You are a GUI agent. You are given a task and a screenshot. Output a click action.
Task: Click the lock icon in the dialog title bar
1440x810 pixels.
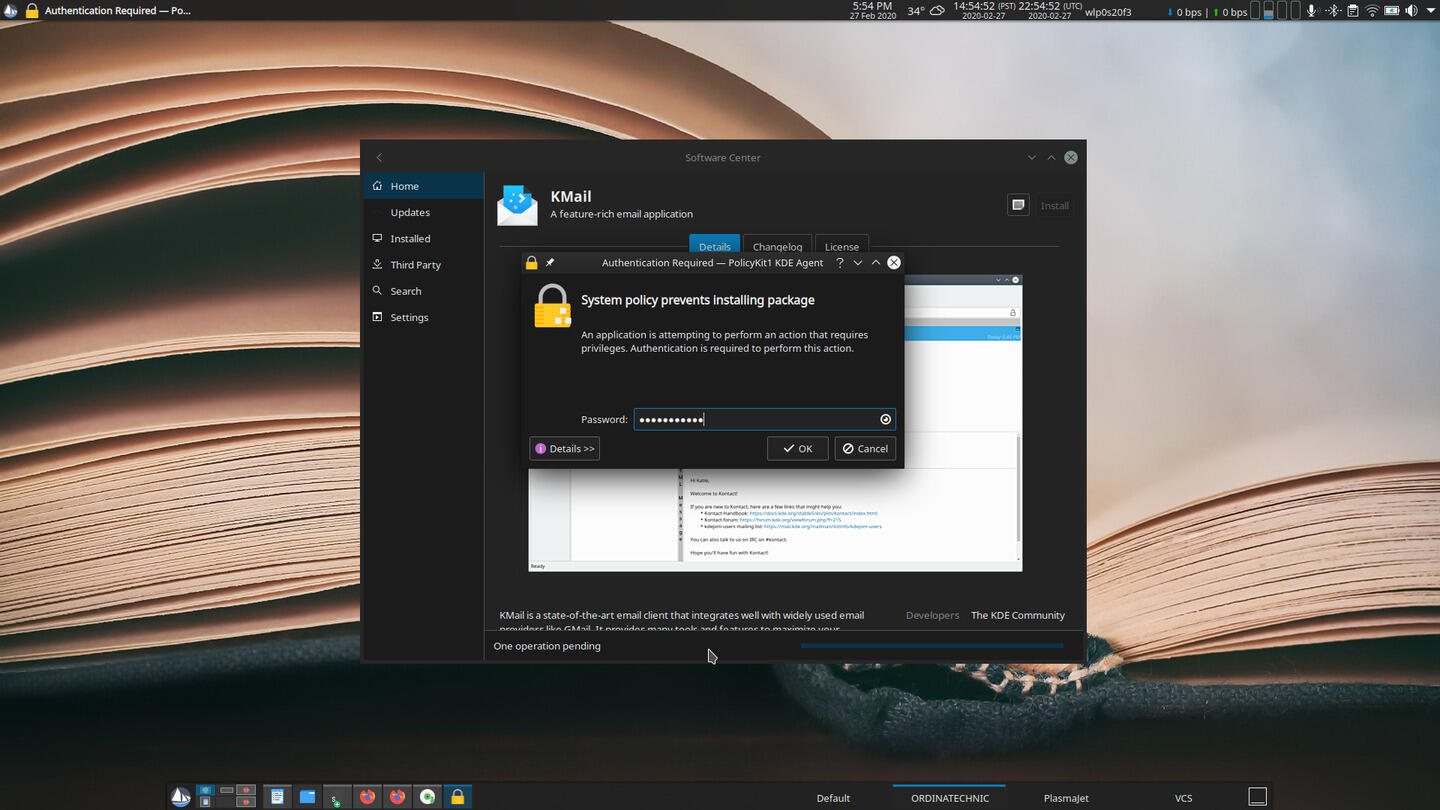531,262
